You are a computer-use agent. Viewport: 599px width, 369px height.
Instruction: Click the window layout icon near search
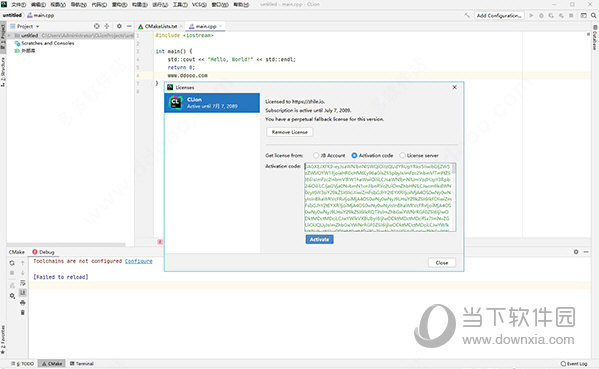click(583, 16)
